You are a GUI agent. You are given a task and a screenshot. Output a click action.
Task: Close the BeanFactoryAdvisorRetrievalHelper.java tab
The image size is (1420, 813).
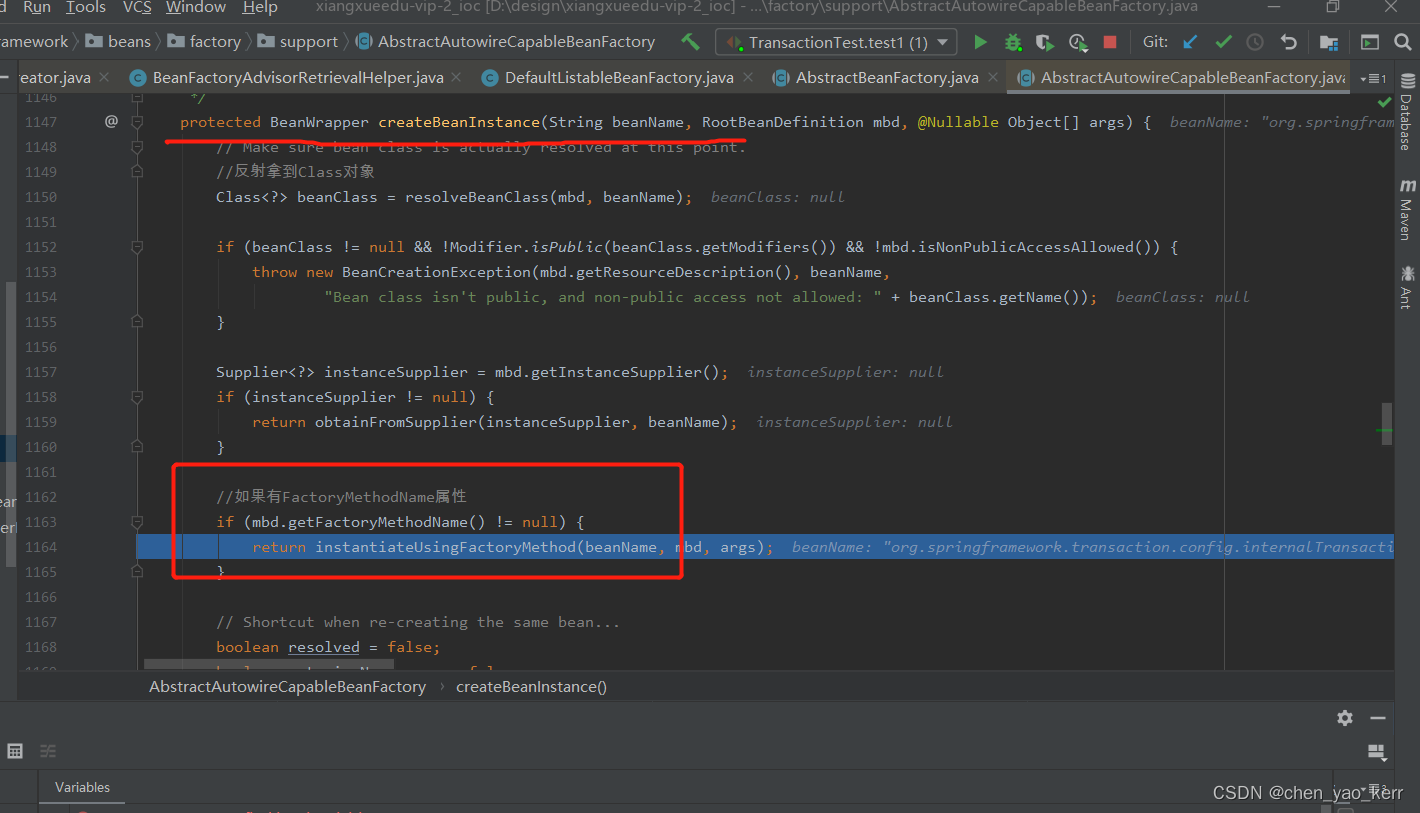(456, 78)
